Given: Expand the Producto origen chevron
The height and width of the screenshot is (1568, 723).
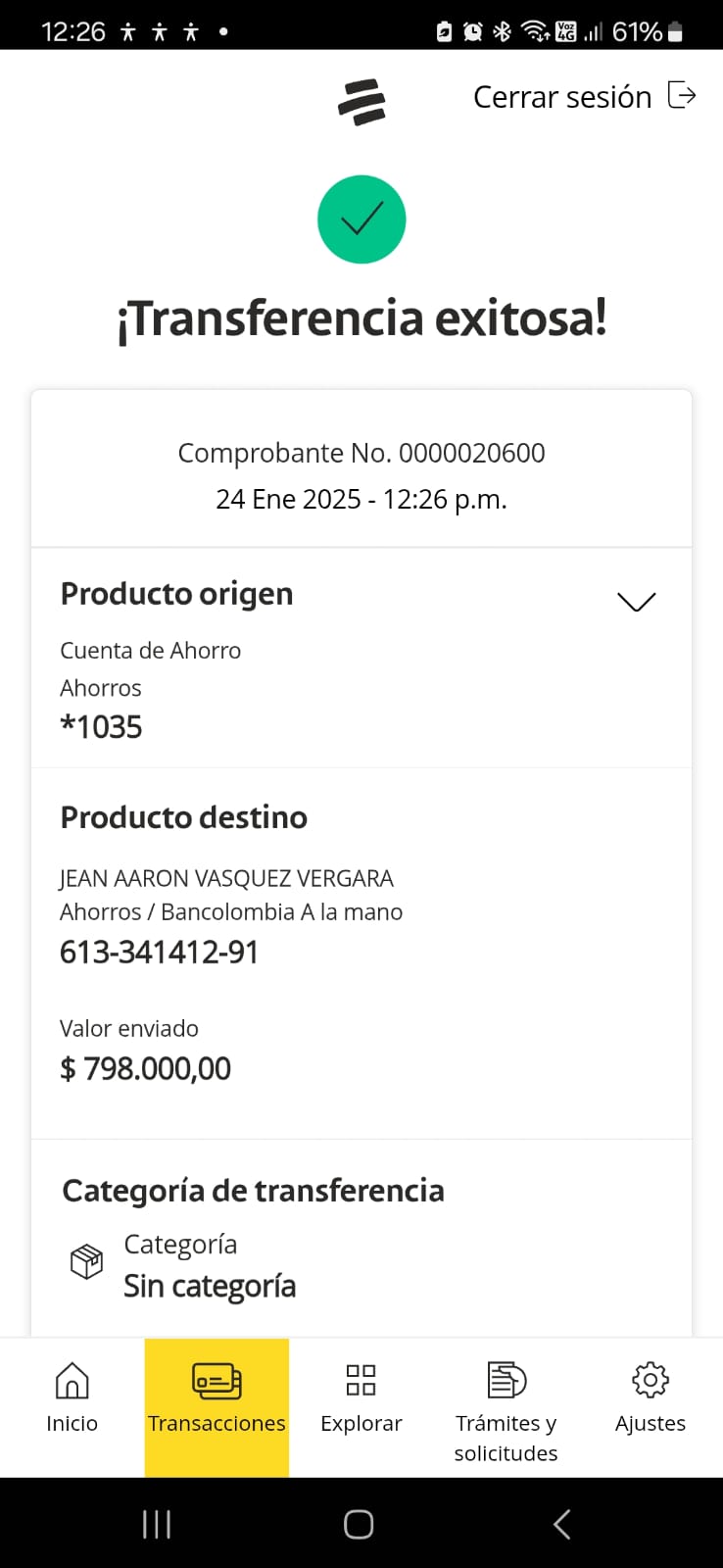Looking at the screenshot, I should pyautogui.click(x=637, y=602).
